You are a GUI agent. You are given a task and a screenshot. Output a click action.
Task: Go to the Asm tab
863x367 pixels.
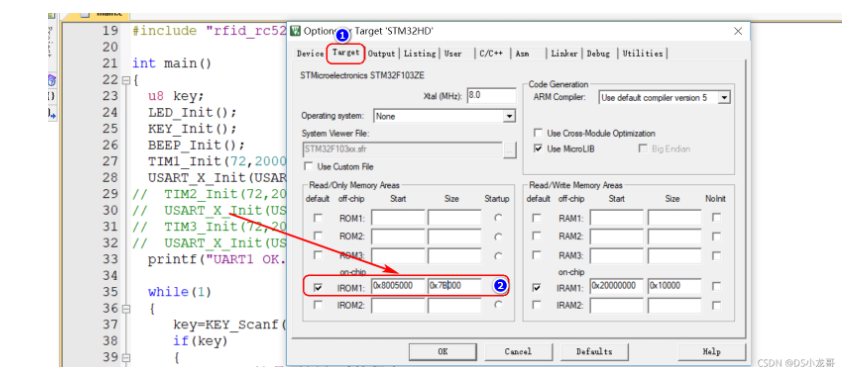tap(523, 53)
